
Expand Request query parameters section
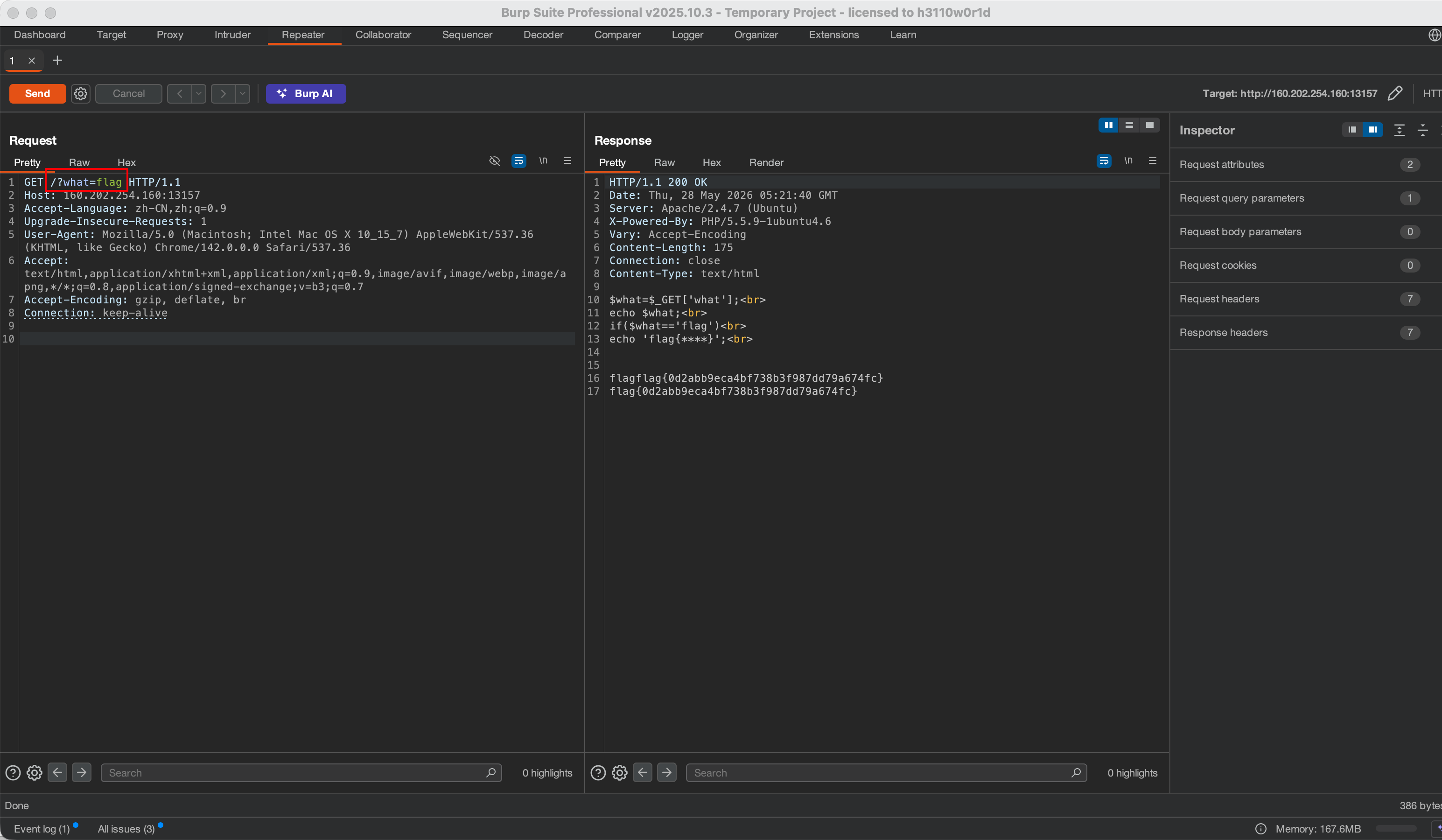pos(1306,198)
